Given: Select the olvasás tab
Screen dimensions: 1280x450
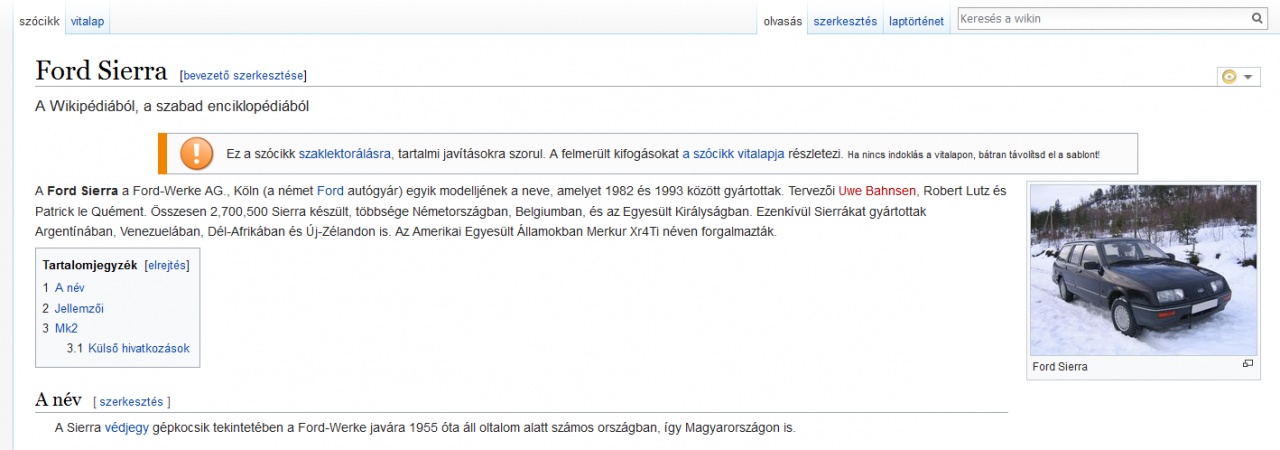Looking at the screenshot, I should point(783,21).
